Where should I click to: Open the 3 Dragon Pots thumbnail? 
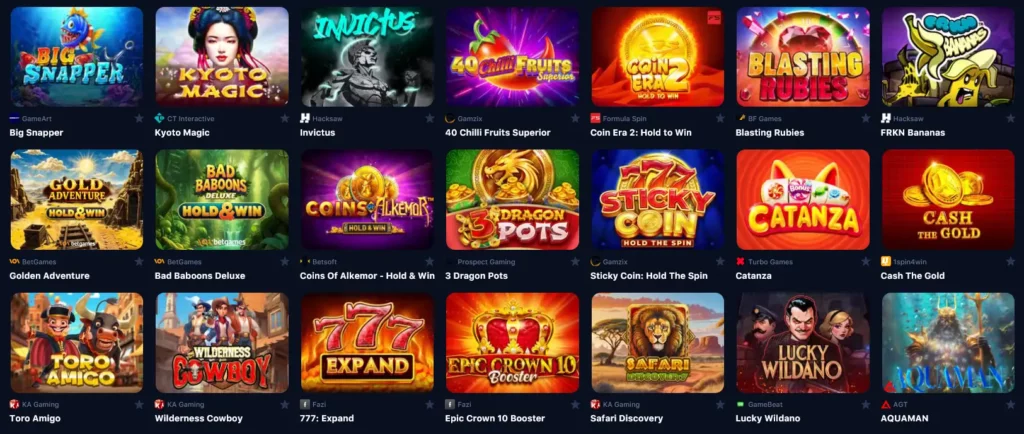[513, 200]
